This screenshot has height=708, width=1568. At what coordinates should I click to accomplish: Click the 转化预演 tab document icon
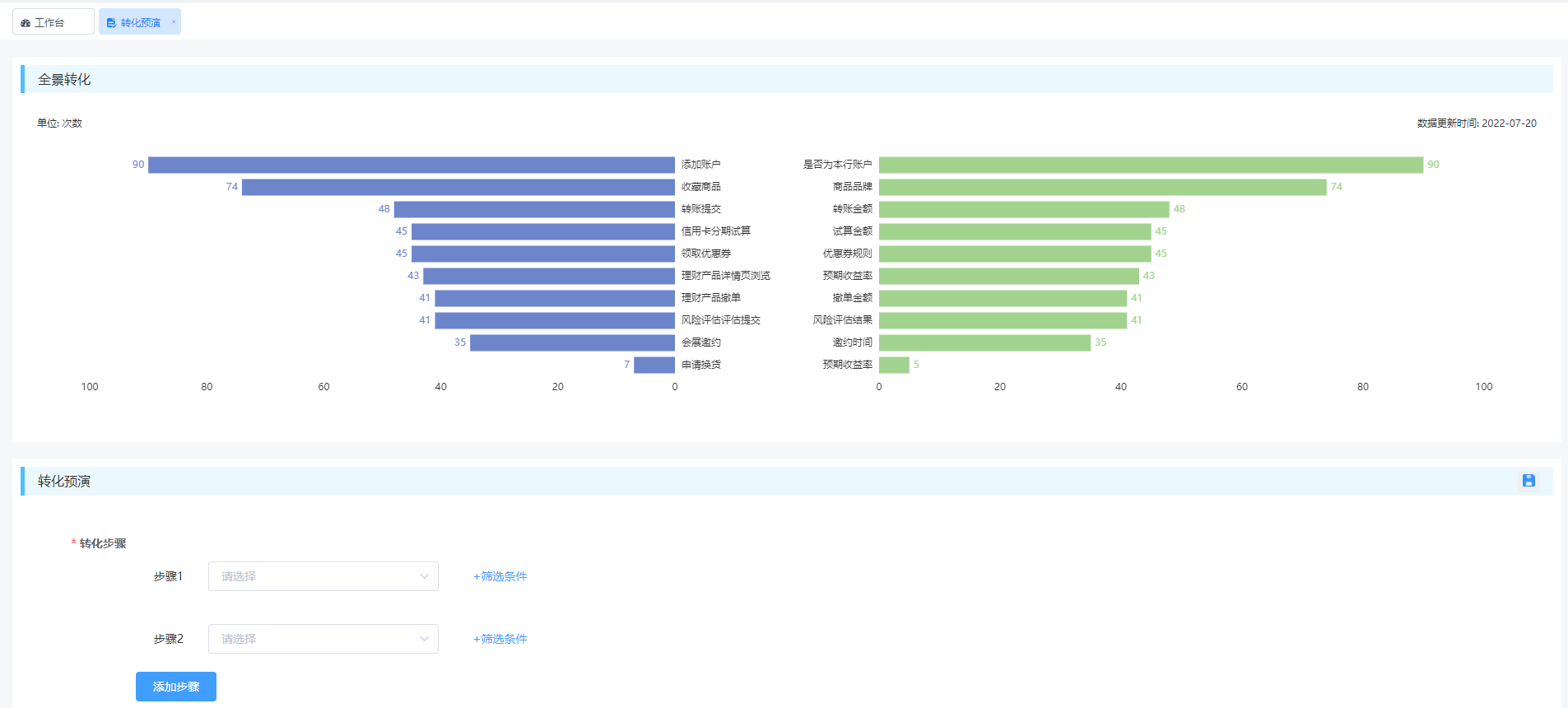[111, 23]
